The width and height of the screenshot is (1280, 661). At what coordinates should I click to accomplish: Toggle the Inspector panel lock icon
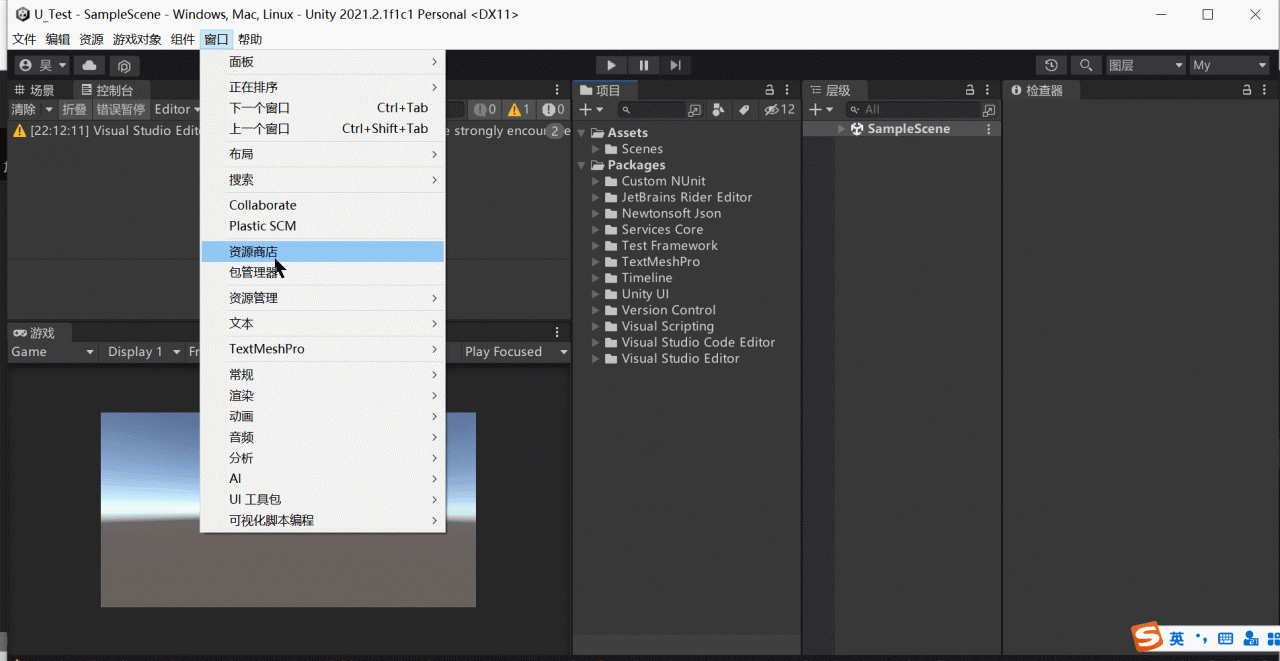pyautogui.click(x=1247, y=90)
